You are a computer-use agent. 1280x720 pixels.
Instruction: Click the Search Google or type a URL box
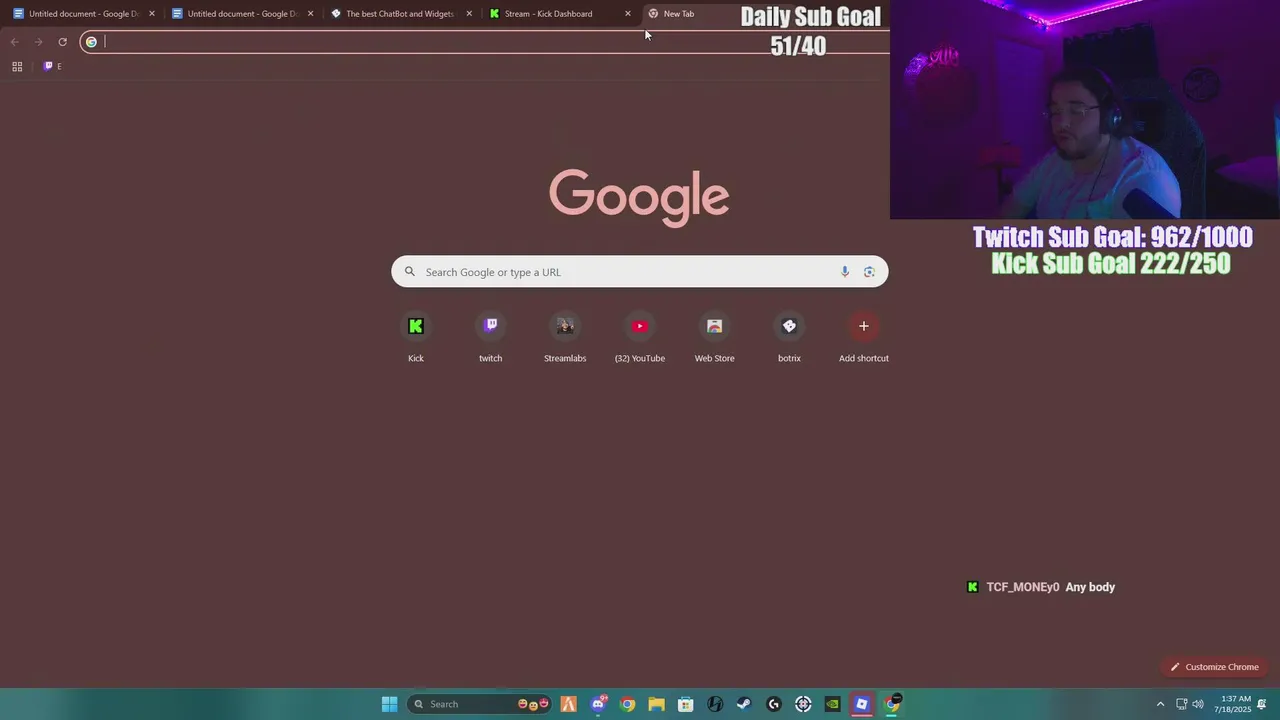coord(639,272)
